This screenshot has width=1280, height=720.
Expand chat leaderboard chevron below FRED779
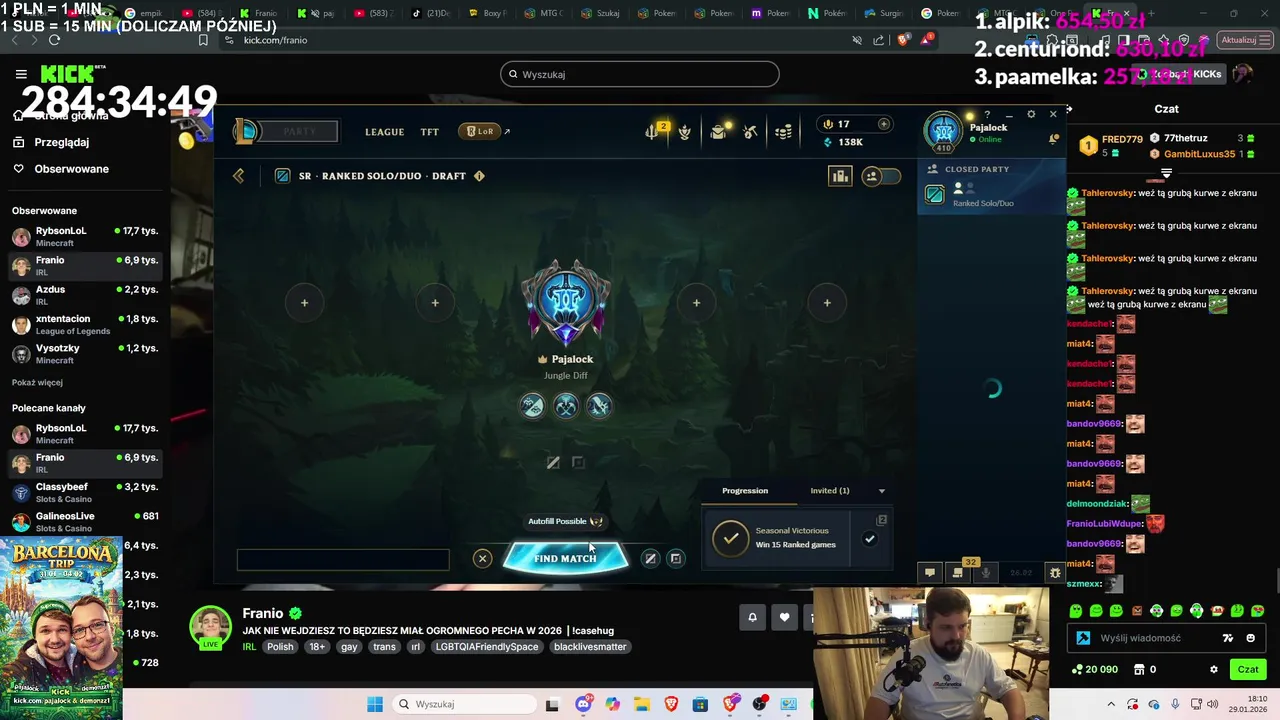[1166, 173]
